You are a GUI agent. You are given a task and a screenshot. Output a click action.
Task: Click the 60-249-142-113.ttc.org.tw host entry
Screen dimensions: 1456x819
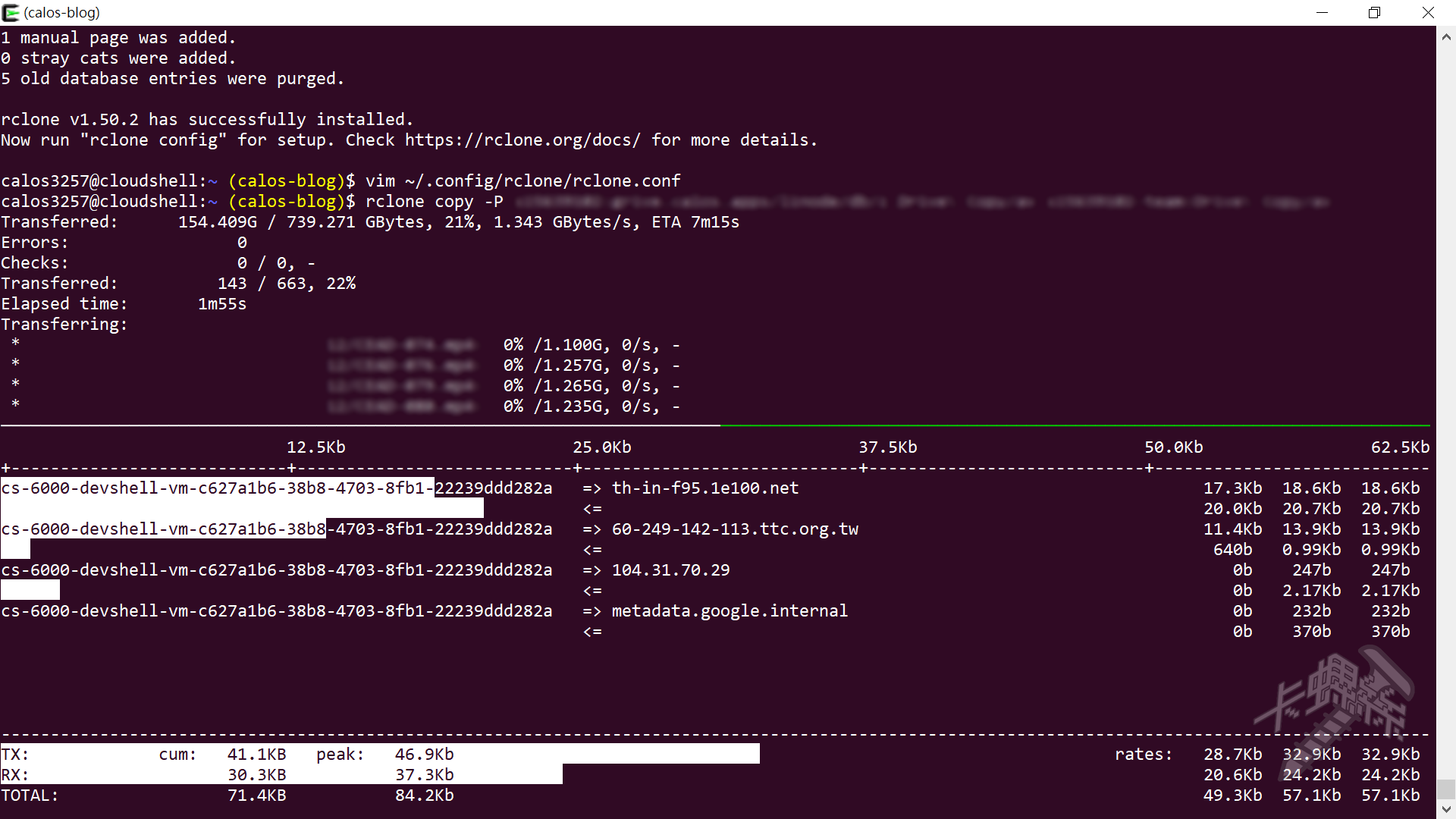[x=735, y=529]
